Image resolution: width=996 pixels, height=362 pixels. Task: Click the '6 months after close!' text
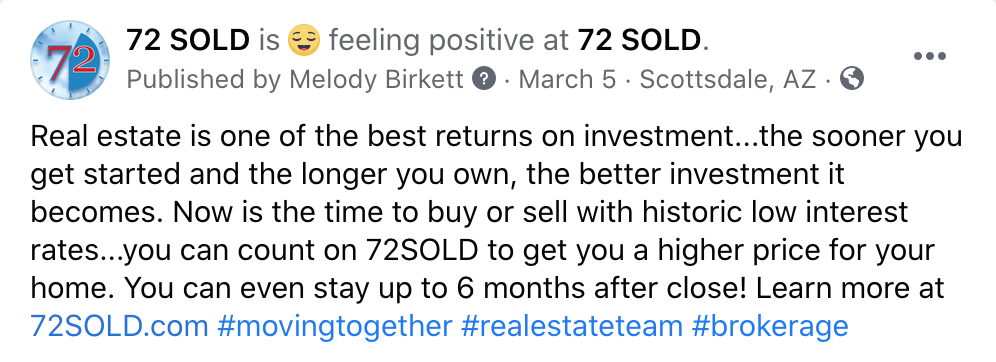coord(602,289)
